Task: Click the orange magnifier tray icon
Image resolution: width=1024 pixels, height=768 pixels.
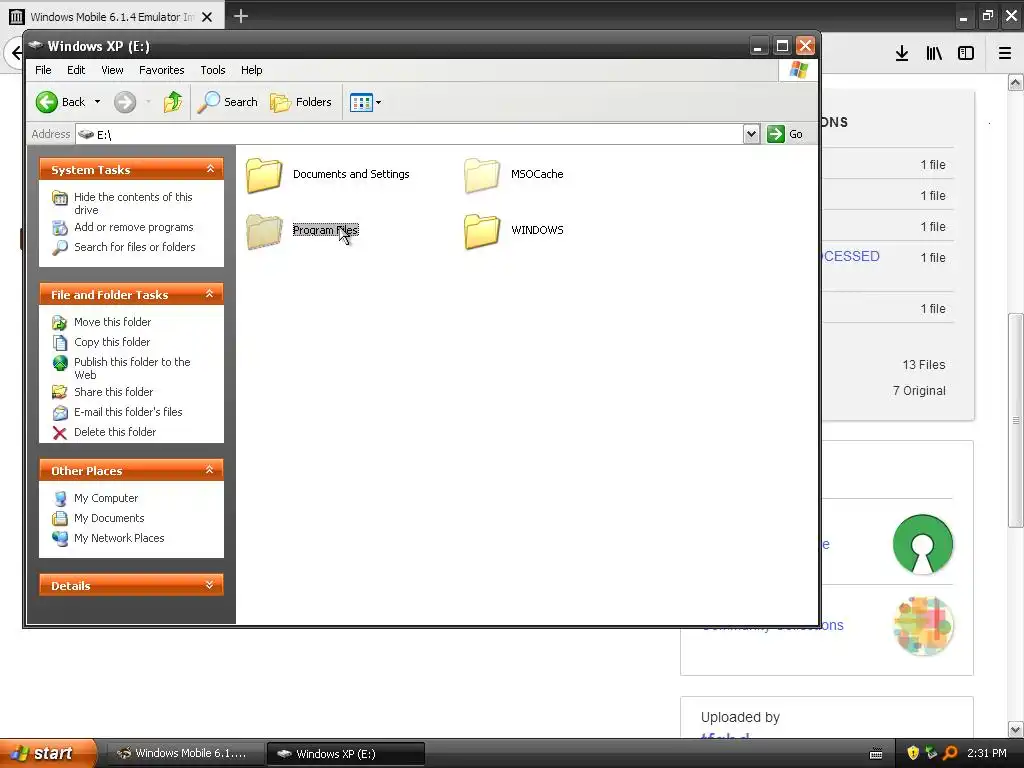Action: pos(950,753)
